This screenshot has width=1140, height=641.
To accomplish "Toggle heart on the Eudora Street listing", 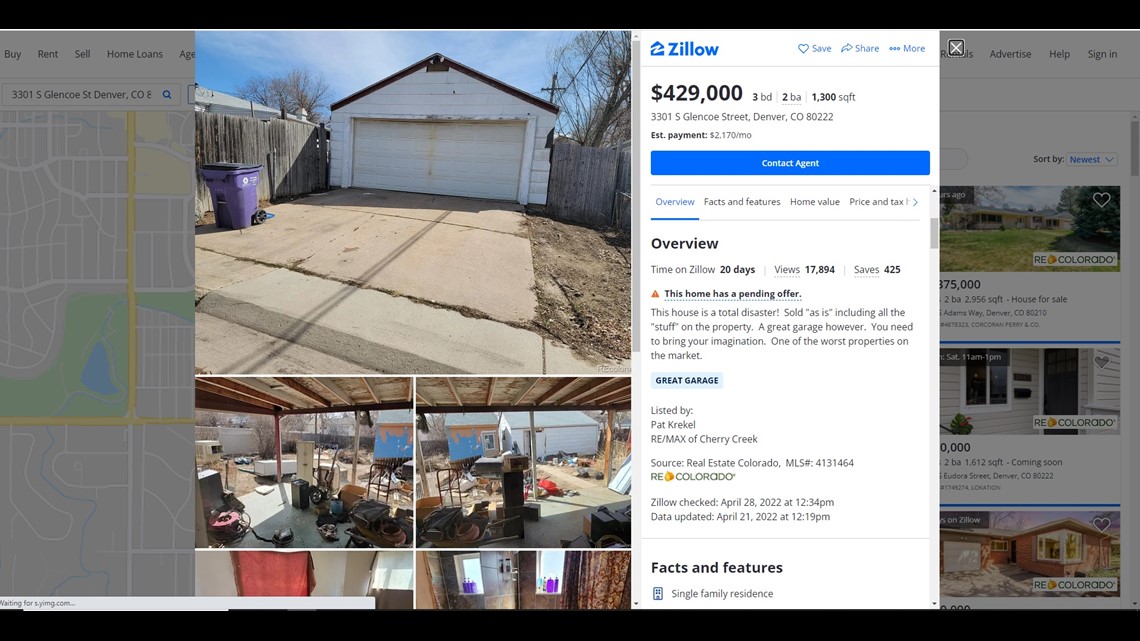I will coord(1101,361).
